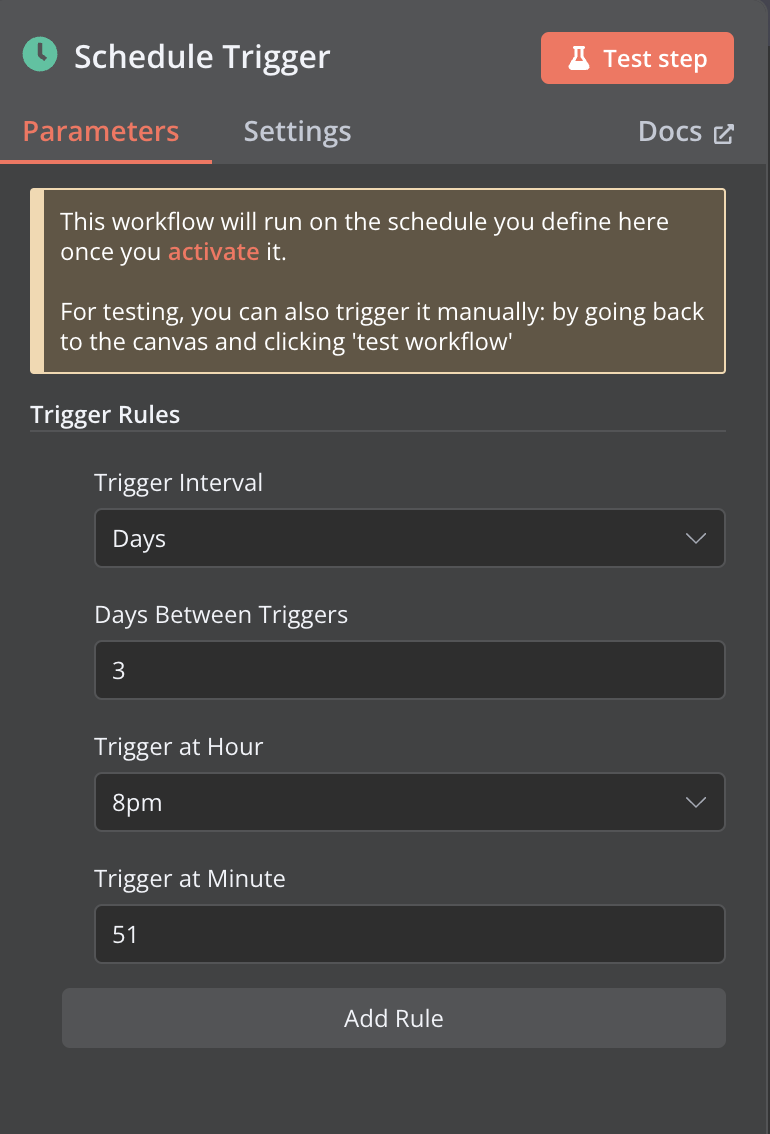
Task: Expand the Trigger Interval dropdown chevron
Action: tap(696, 539)
